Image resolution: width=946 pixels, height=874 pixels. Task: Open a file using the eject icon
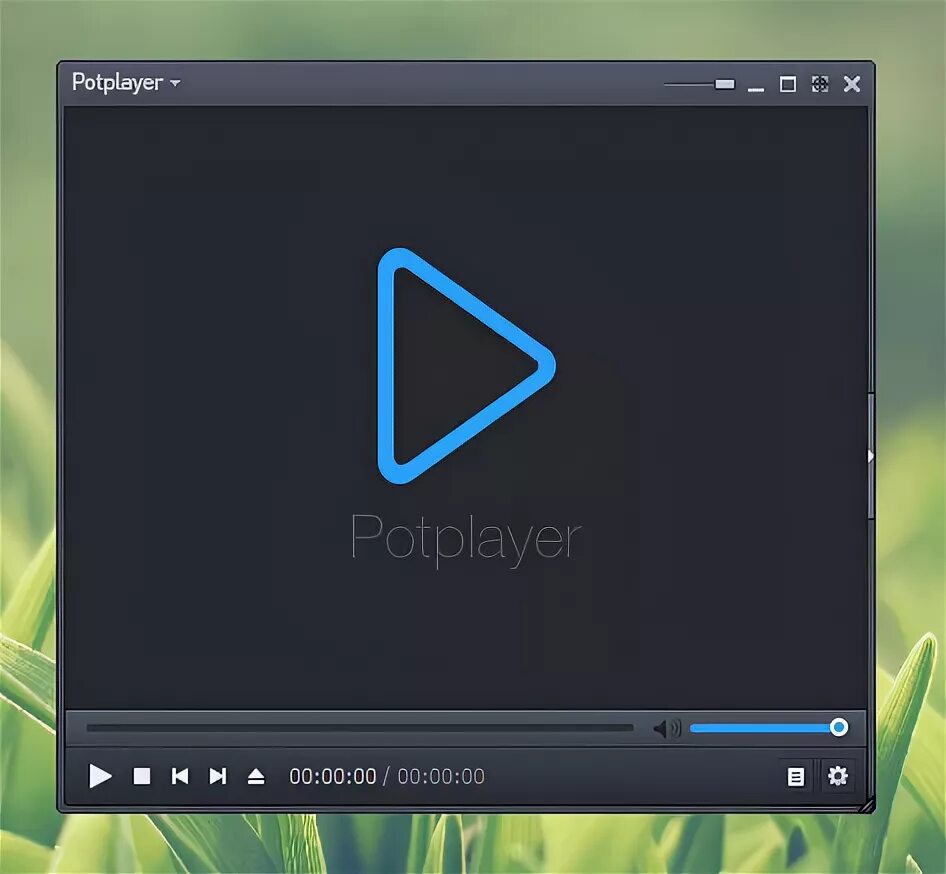coord(256,776)
